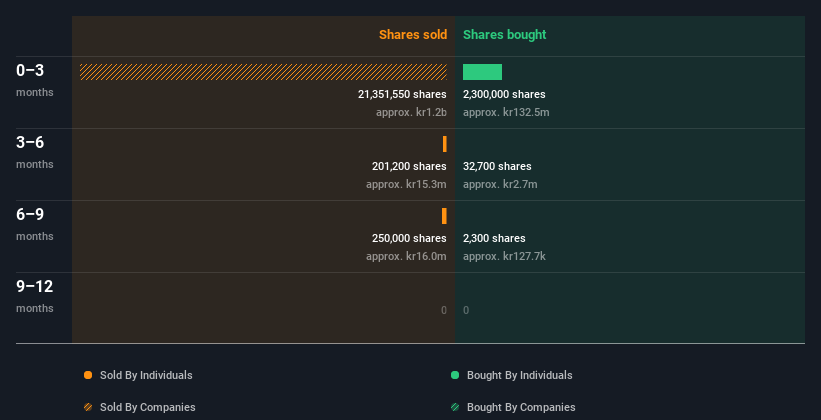The width and height of the screenshot is (821, 420).
Task: Click the orange 3–6 months sold bar
Action: click(445, 144)
